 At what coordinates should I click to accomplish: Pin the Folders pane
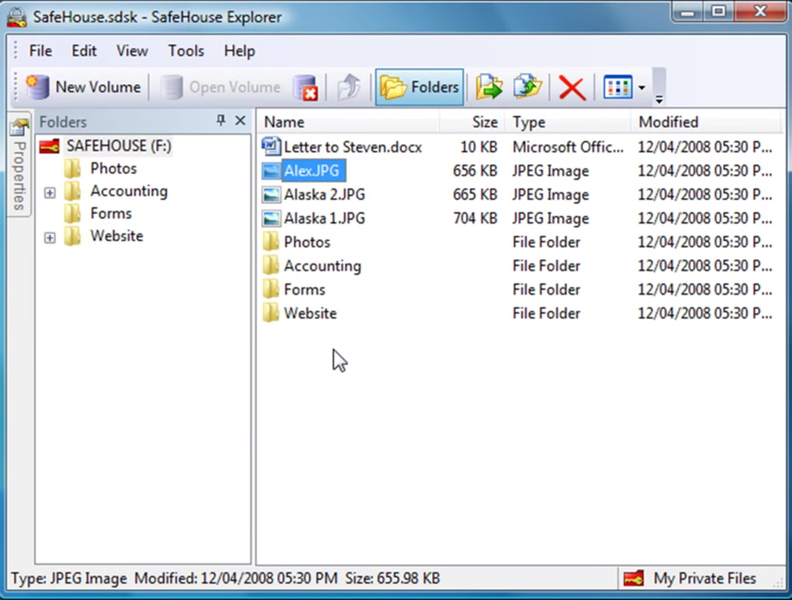pyautogui.click(x=221, y=120)
